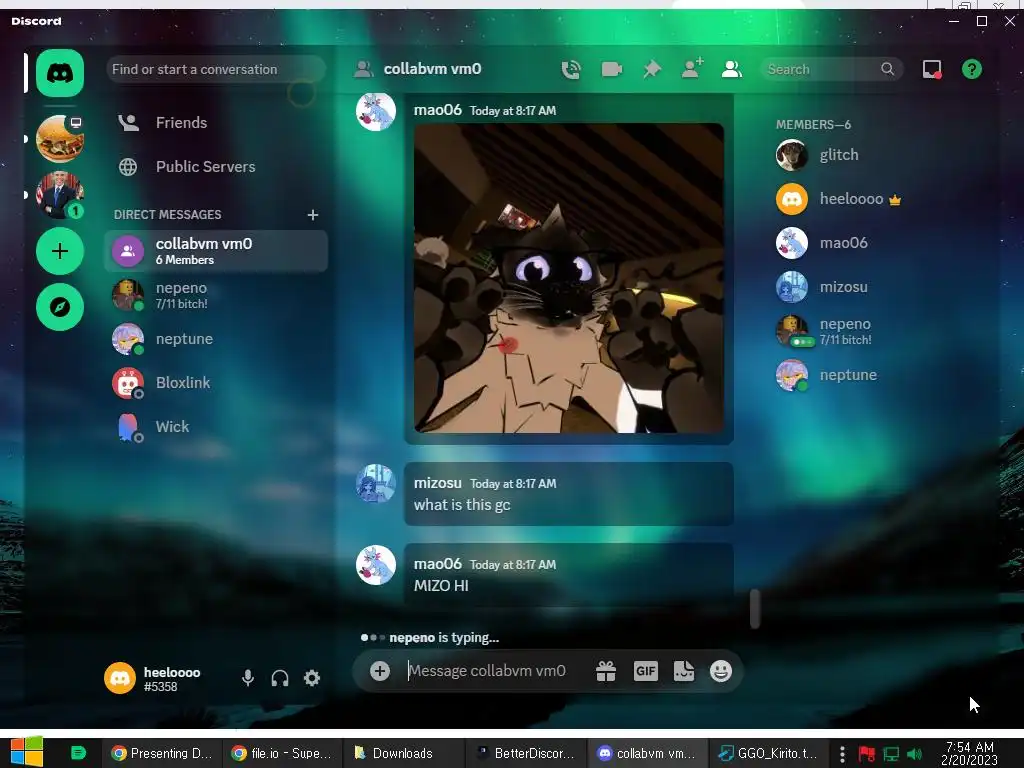Click the network monitor tray icon
The image size is (1024, 768).
[891, 754]
